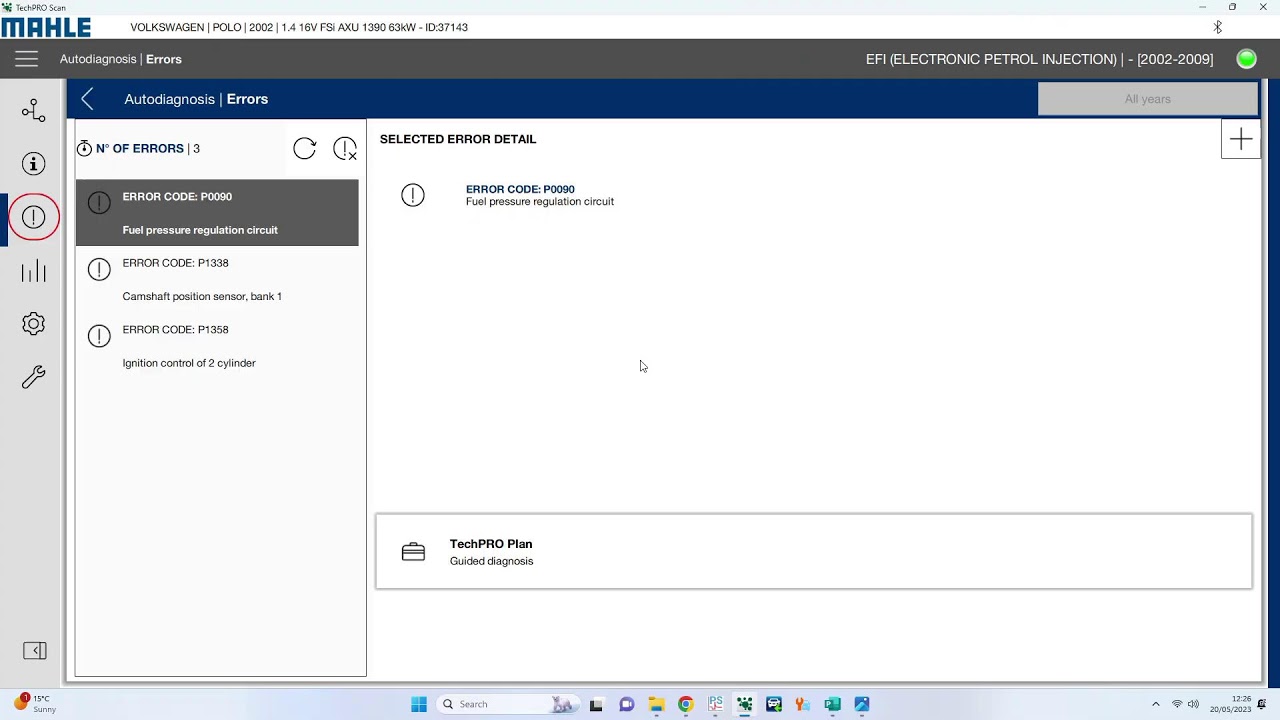This screenshot has width=1280, height=720.
Task: Open the TechPRO Scan taskbar icon
Action: (x=744, y=704)
